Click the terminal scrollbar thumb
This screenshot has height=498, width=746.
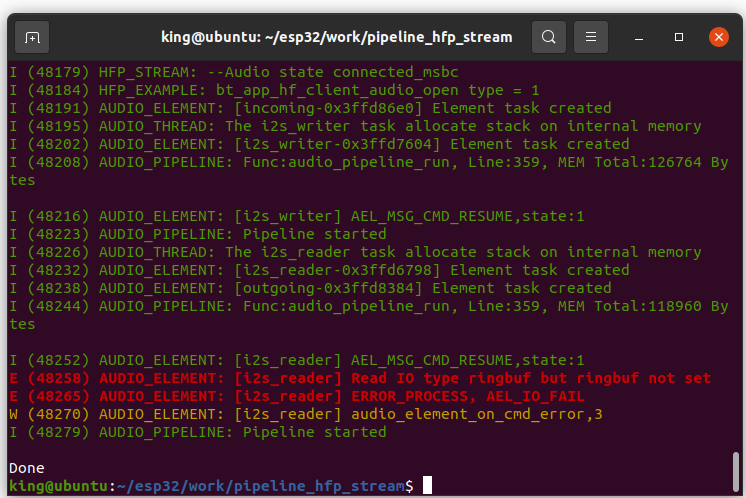(x=736, y=471)
